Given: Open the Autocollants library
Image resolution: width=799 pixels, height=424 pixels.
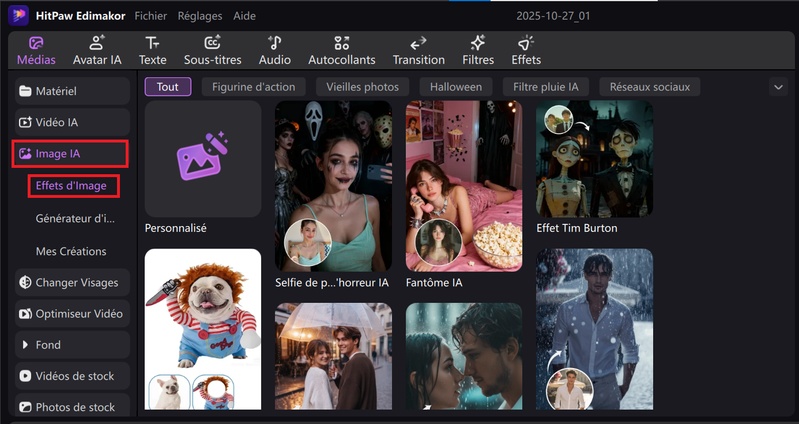Looking at the screenshot, I should point(341,51).
